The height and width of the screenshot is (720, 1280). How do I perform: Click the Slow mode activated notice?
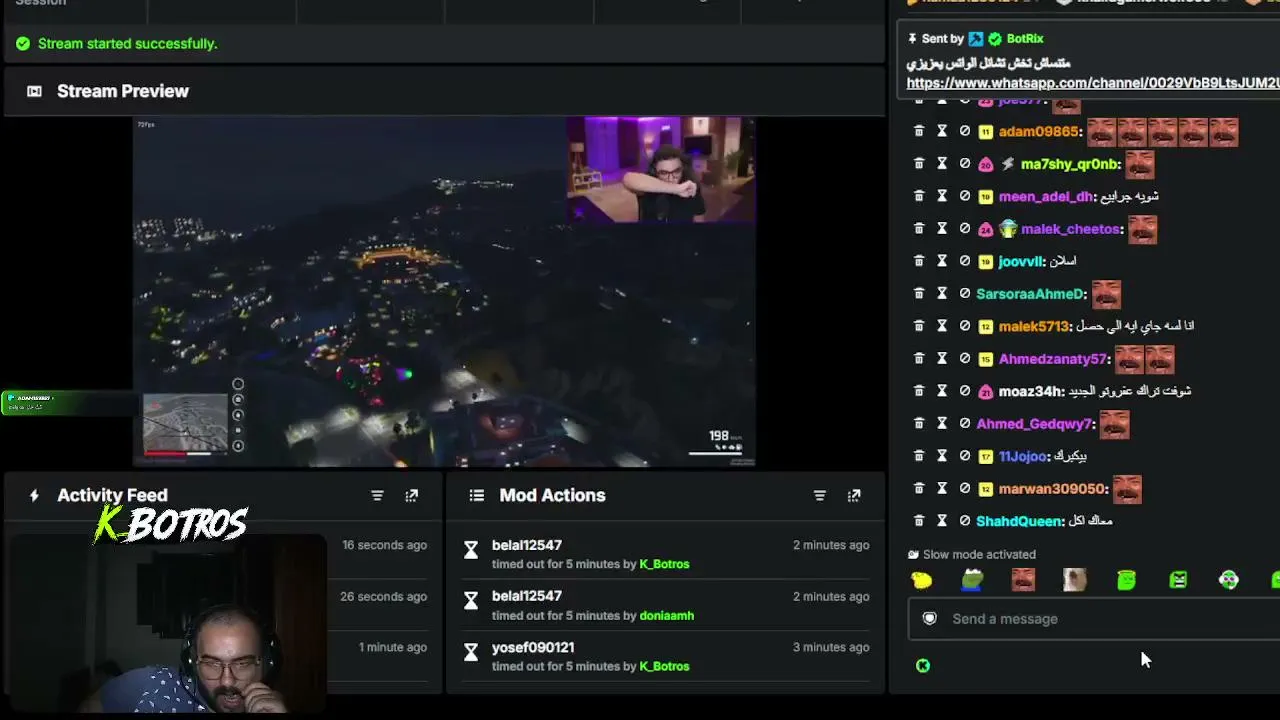[971, 555]
